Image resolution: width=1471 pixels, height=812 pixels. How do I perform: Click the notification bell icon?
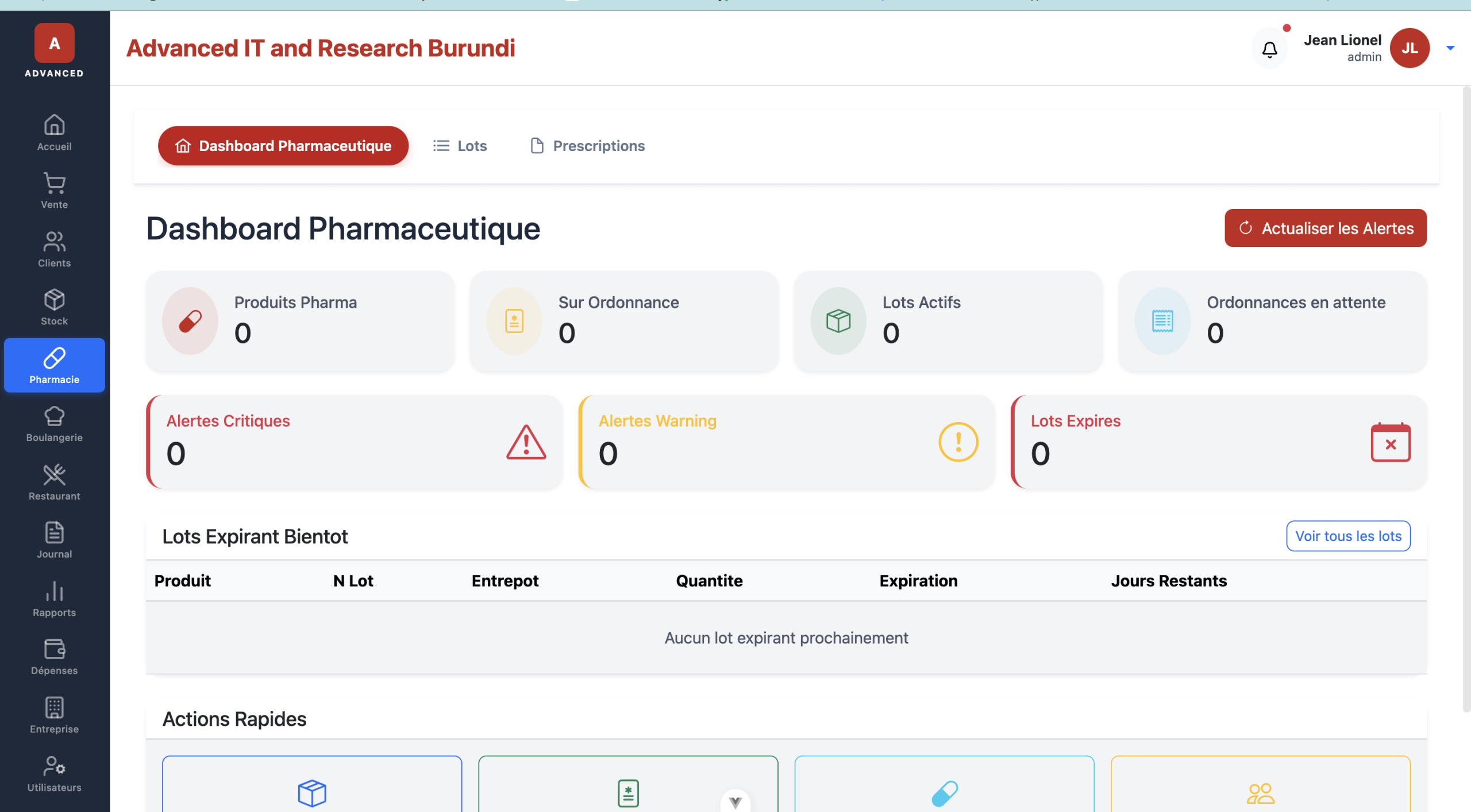coord(1269,49)
